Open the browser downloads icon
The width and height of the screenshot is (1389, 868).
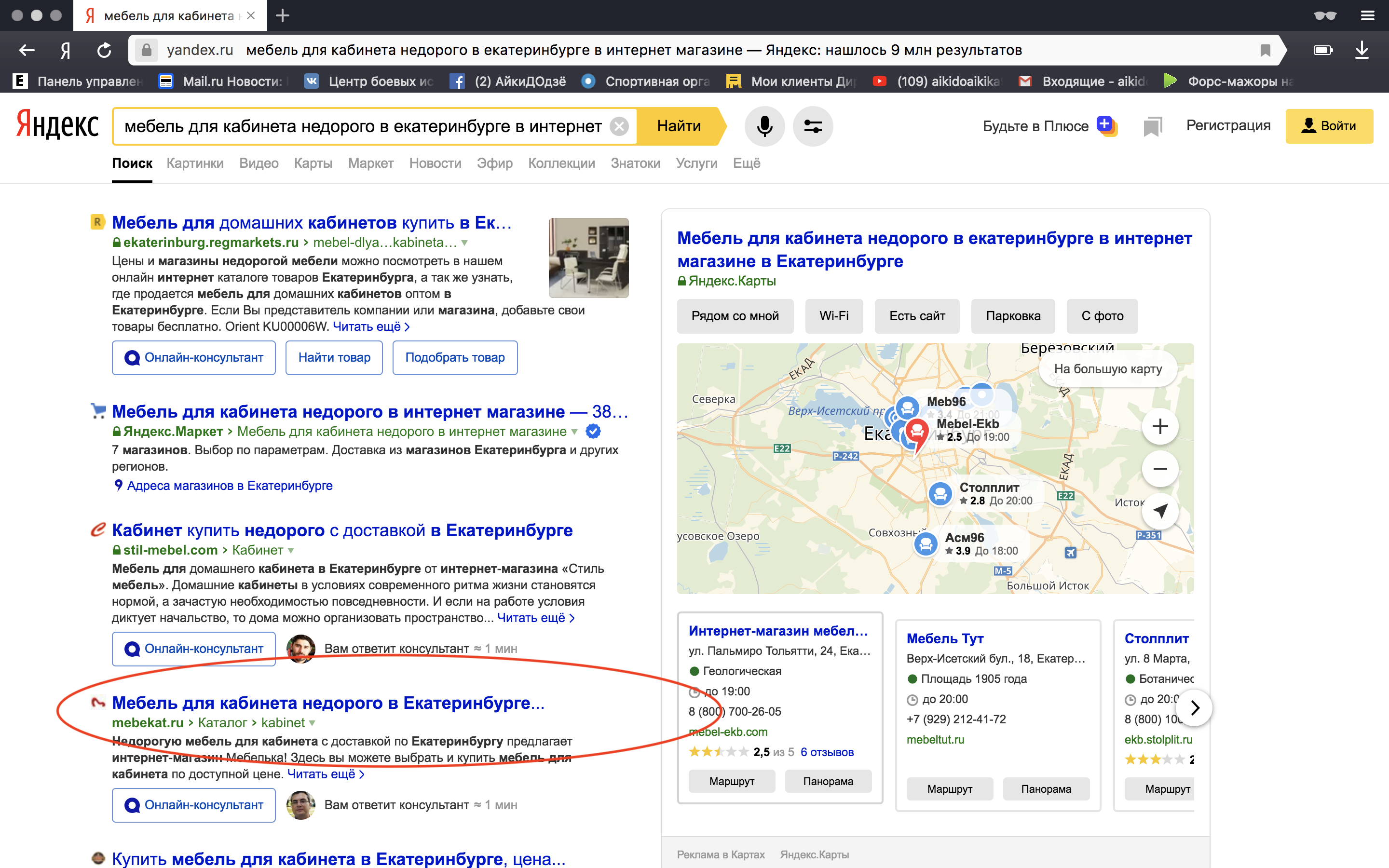tap(1362, 51)
